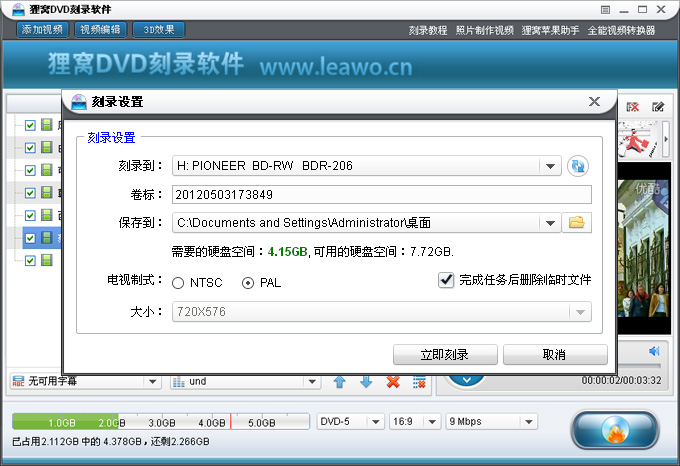
Task: Select PAL television standard
Action: point(248,283)
